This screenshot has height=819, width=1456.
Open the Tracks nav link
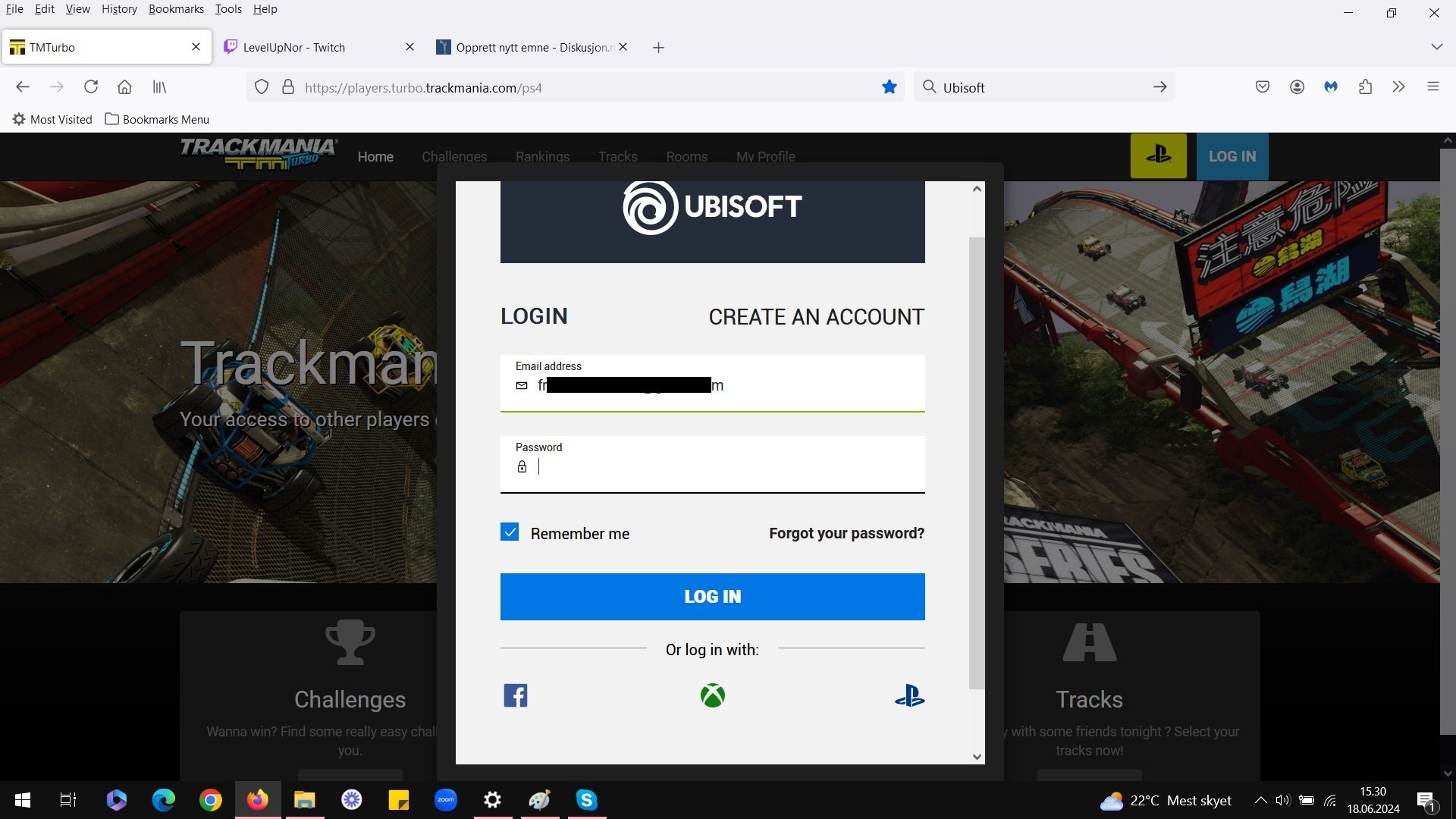tap(618, 157)
